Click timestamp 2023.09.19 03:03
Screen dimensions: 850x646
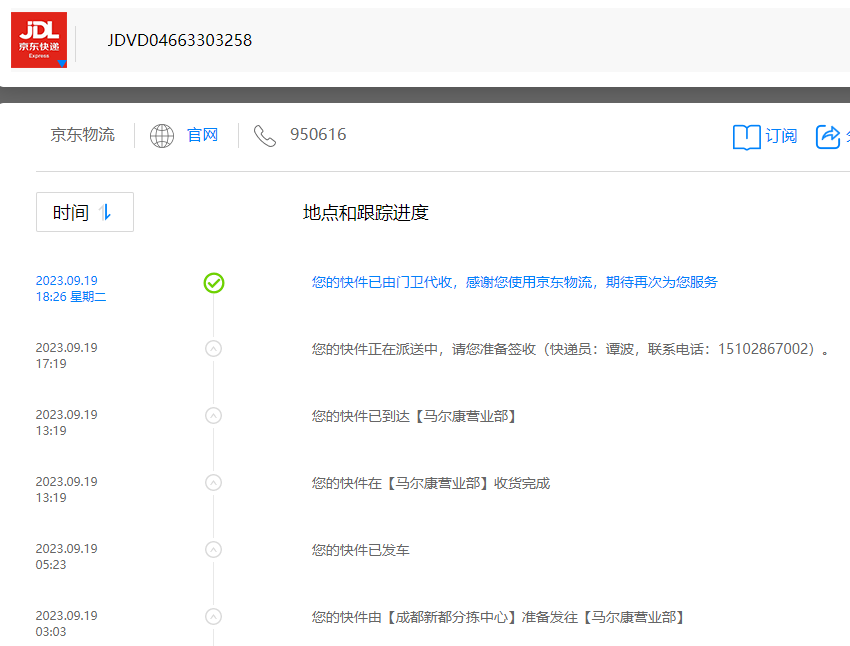click(x=66, y=624)
